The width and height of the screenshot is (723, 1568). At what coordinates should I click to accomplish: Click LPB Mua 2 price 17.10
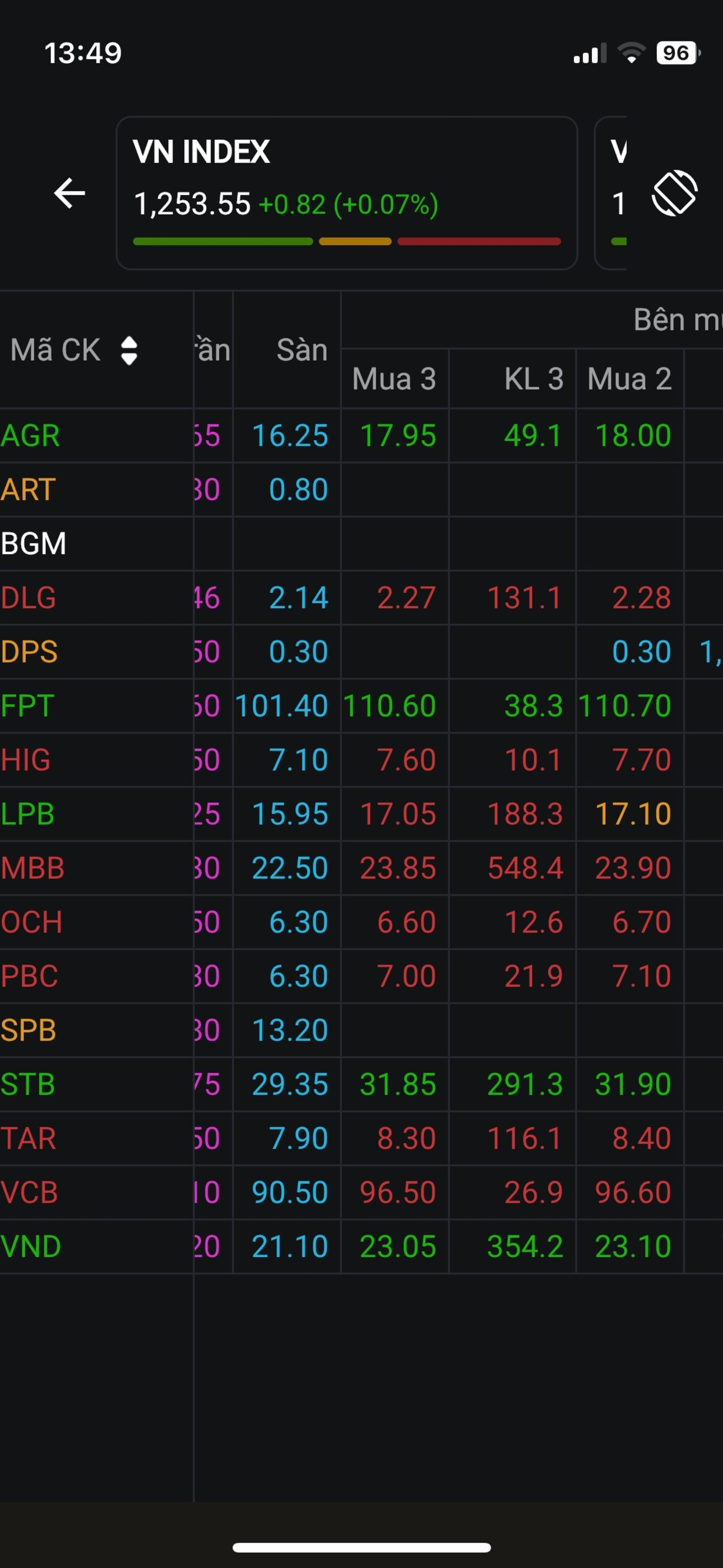[x=633, y=814]
